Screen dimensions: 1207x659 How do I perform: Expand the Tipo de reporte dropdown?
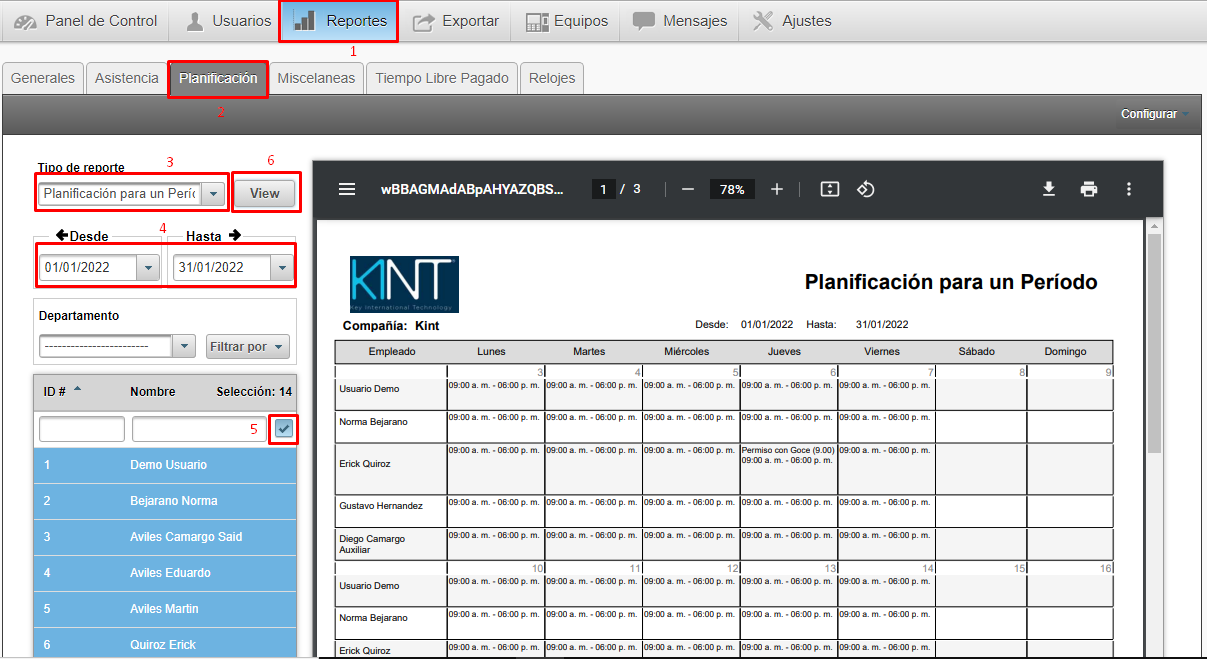pos(214,194)
